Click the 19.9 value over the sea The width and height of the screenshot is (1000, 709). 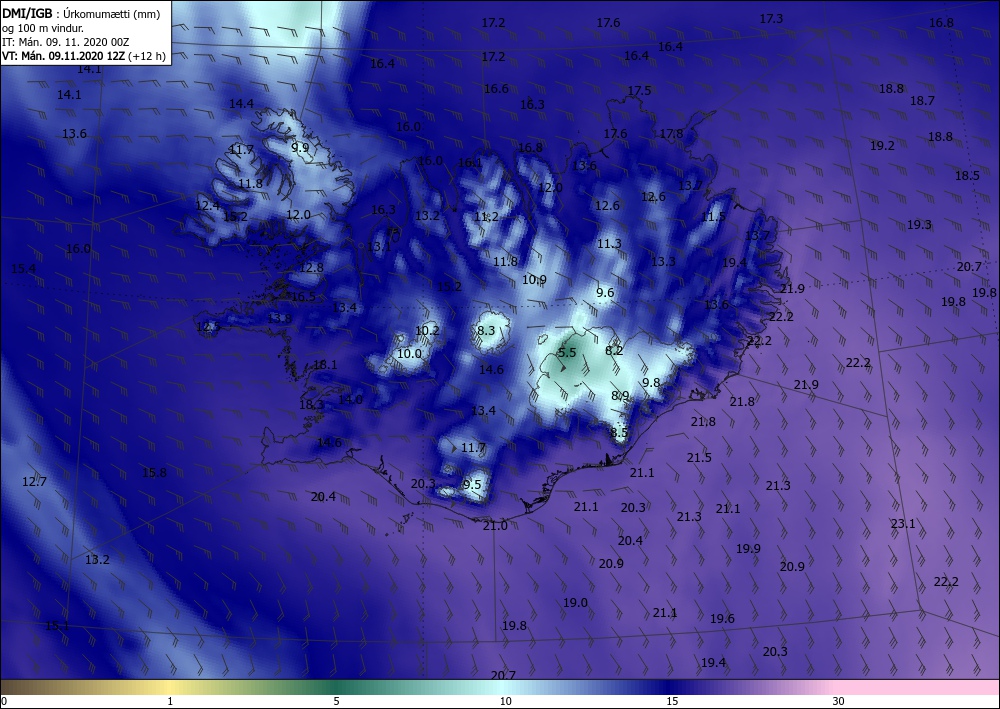pyautogui.click(x=748, y=548)
